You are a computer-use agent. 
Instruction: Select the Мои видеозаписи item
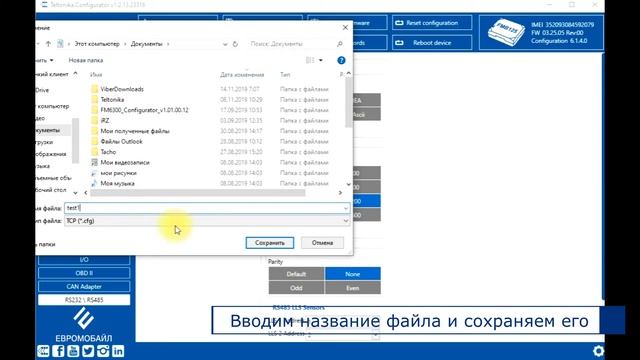pos(125,162)
